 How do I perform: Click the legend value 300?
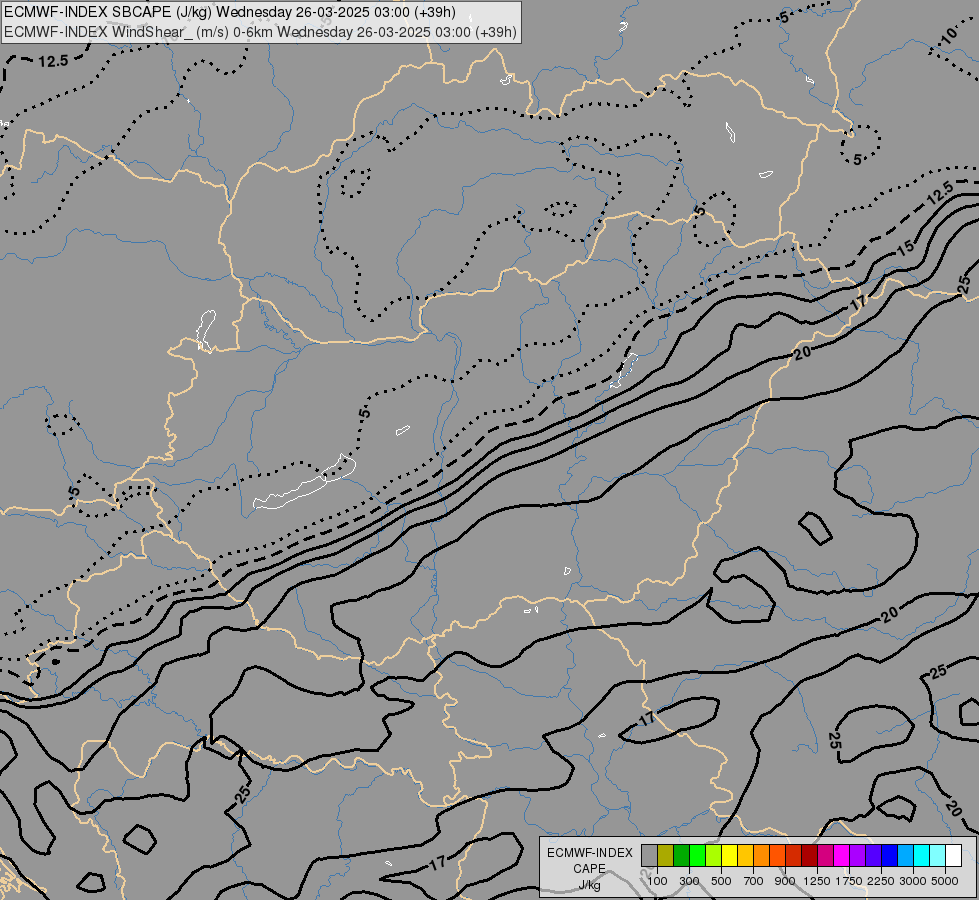(x=689, y=881)
